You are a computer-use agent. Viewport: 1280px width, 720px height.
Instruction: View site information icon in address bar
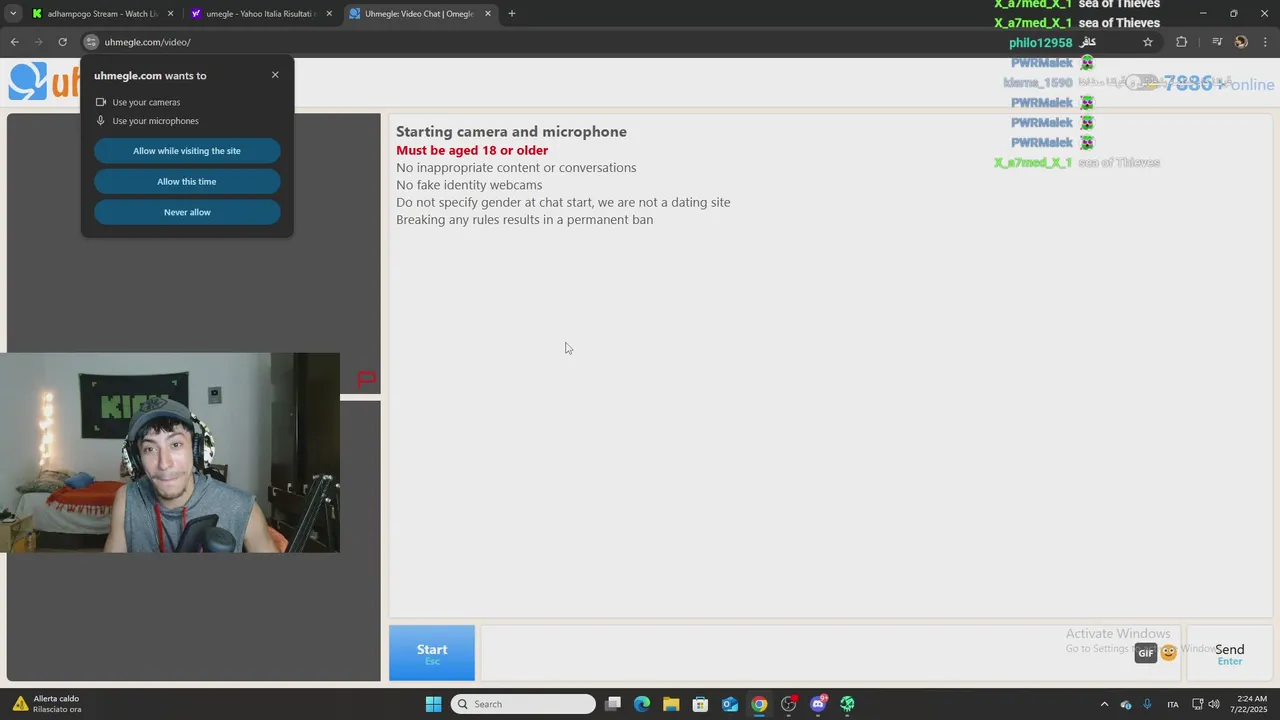[x=91, y=42]
